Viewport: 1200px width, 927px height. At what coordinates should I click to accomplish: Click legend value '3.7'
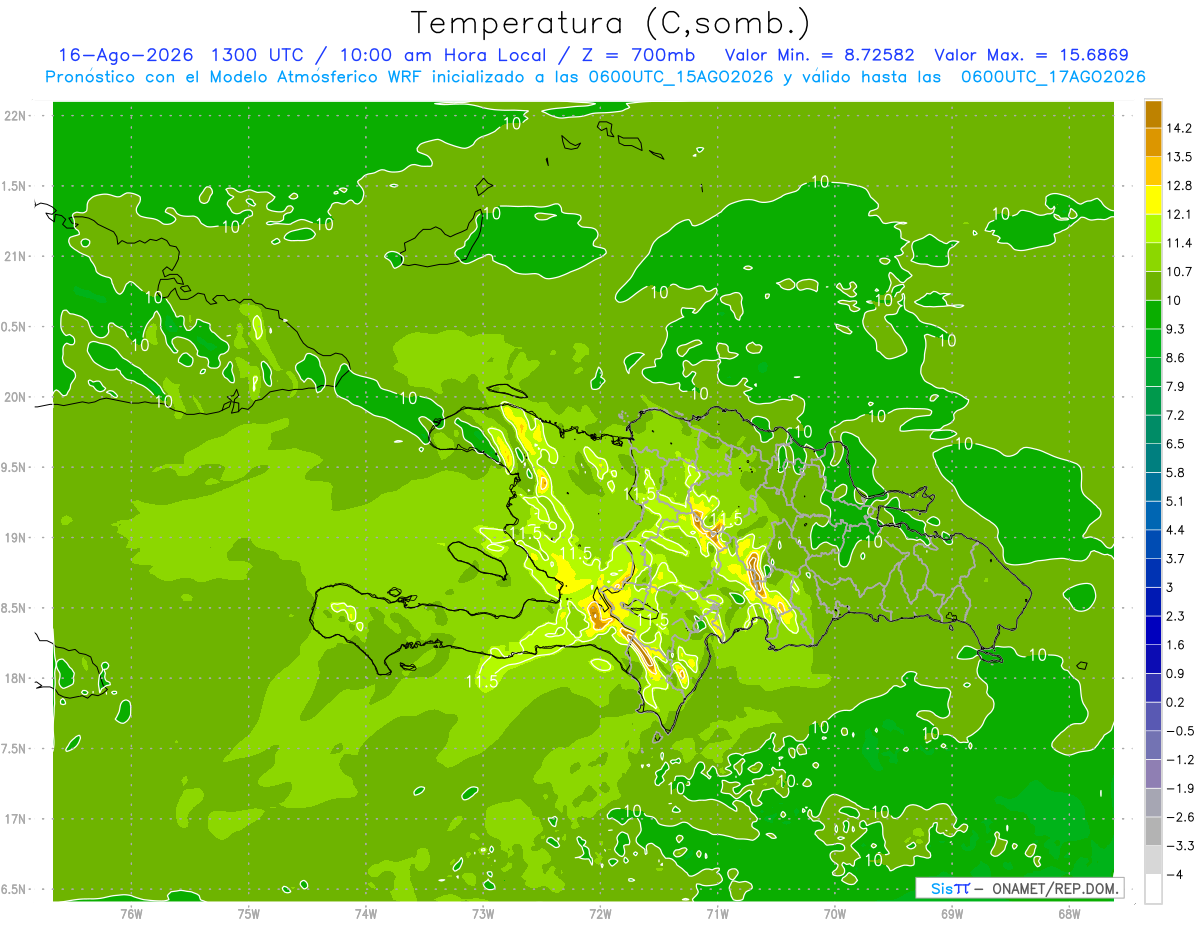(1176, 558)
